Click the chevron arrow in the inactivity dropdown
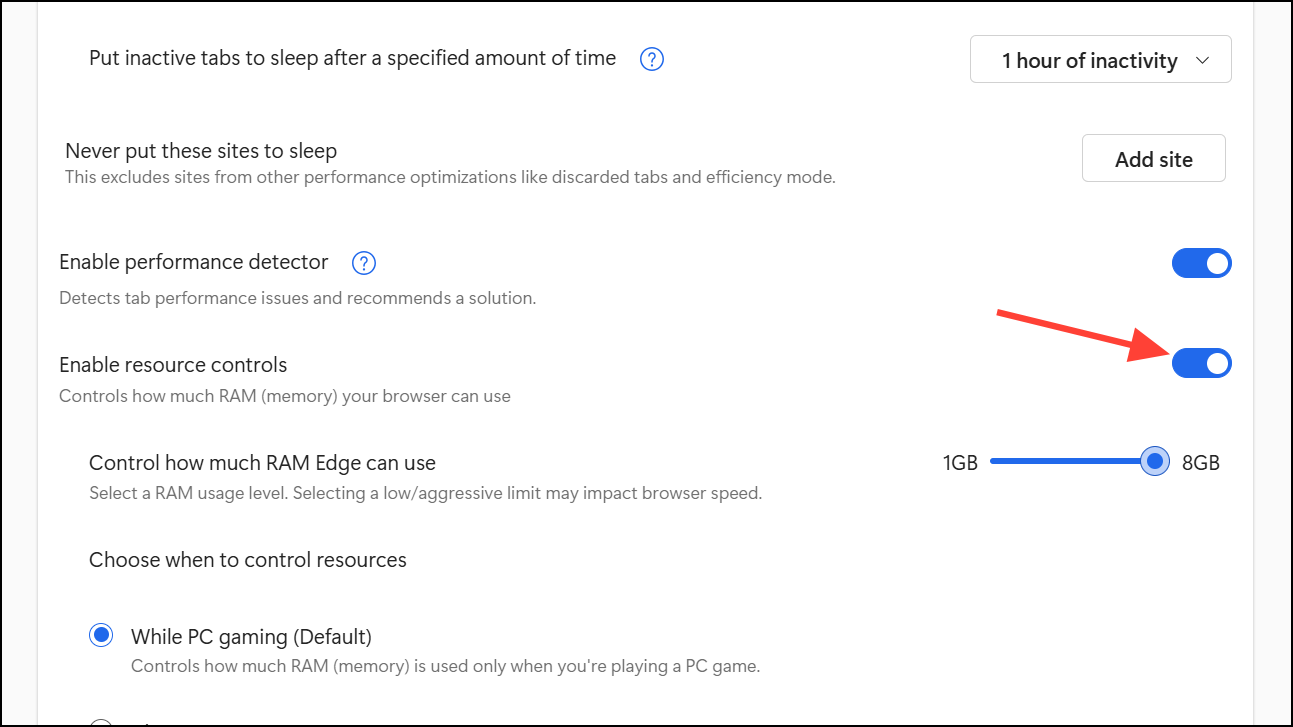Viewport: 1293px width, 727px height. point(1203,61)
